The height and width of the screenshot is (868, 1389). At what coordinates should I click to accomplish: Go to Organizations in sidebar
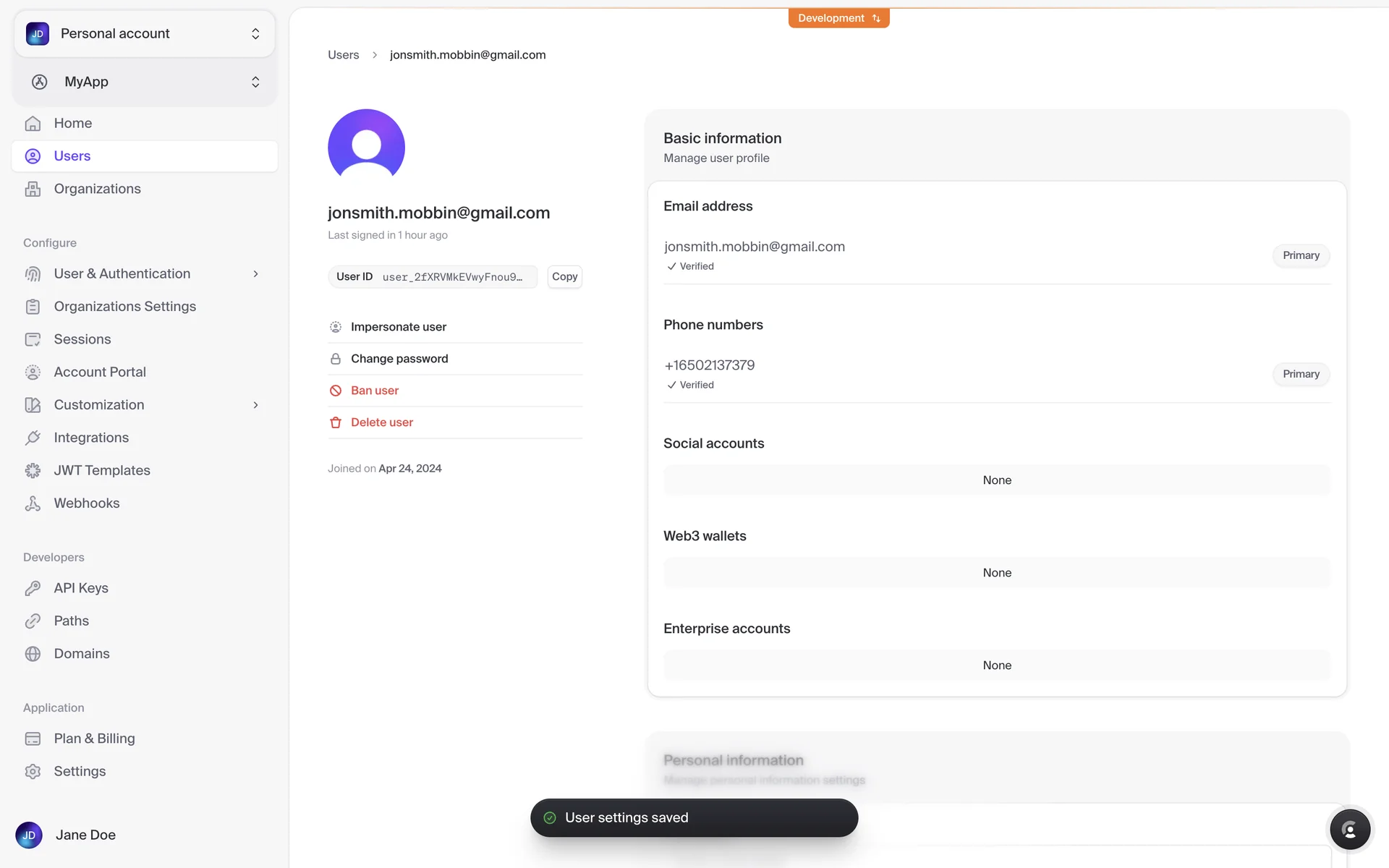(x=97, y=189)
